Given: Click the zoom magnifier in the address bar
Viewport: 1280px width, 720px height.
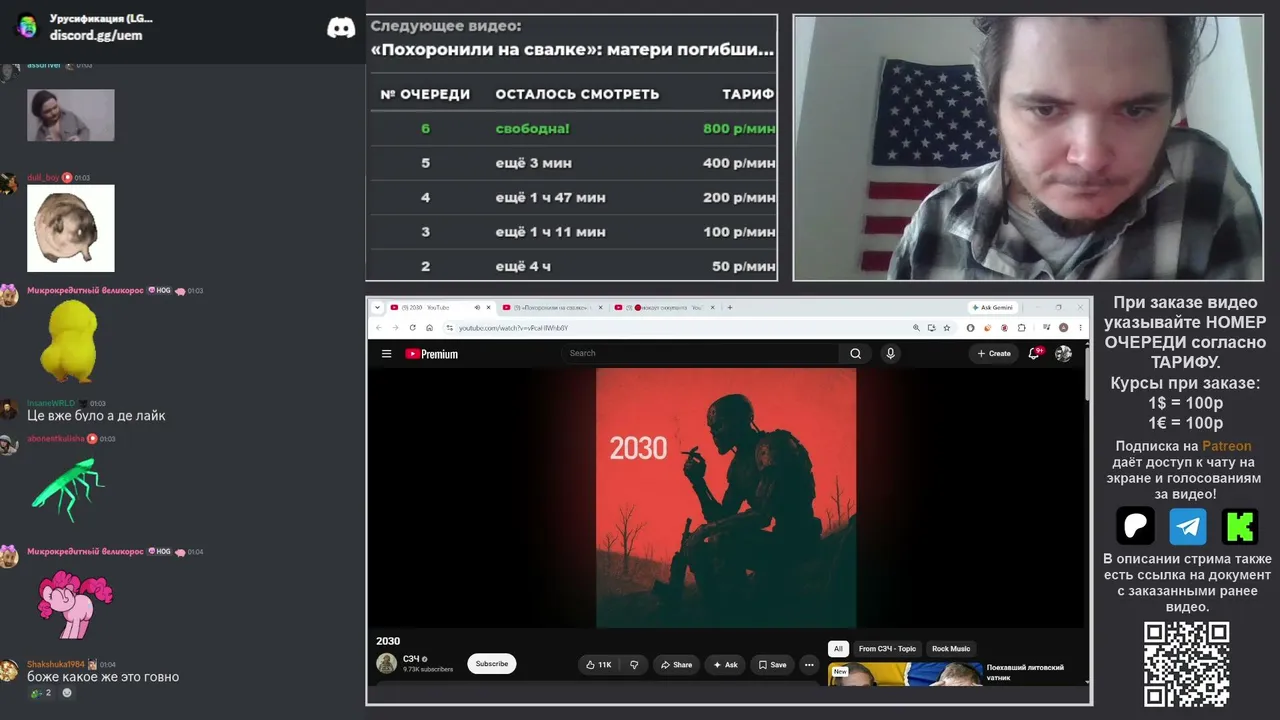Looking at the screenshot, I should (916, 328).
